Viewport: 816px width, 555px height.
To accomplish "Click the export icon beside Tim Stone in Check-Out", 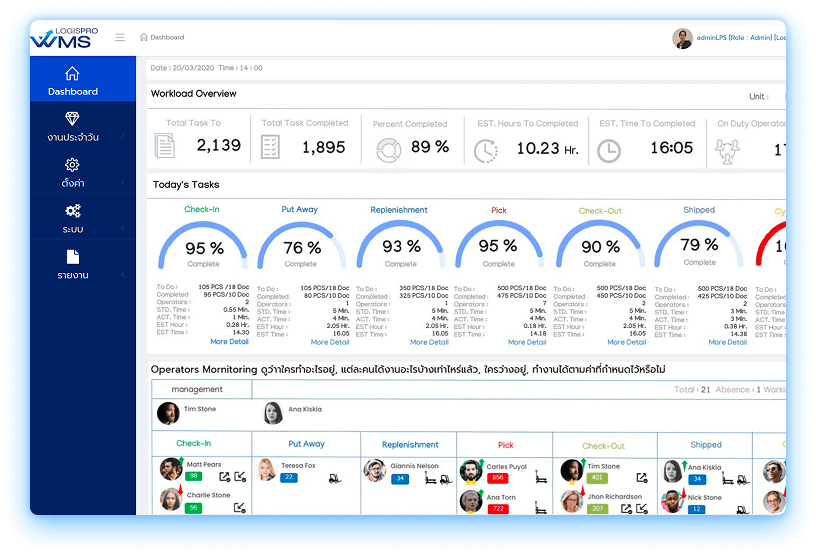I will 640,478.
